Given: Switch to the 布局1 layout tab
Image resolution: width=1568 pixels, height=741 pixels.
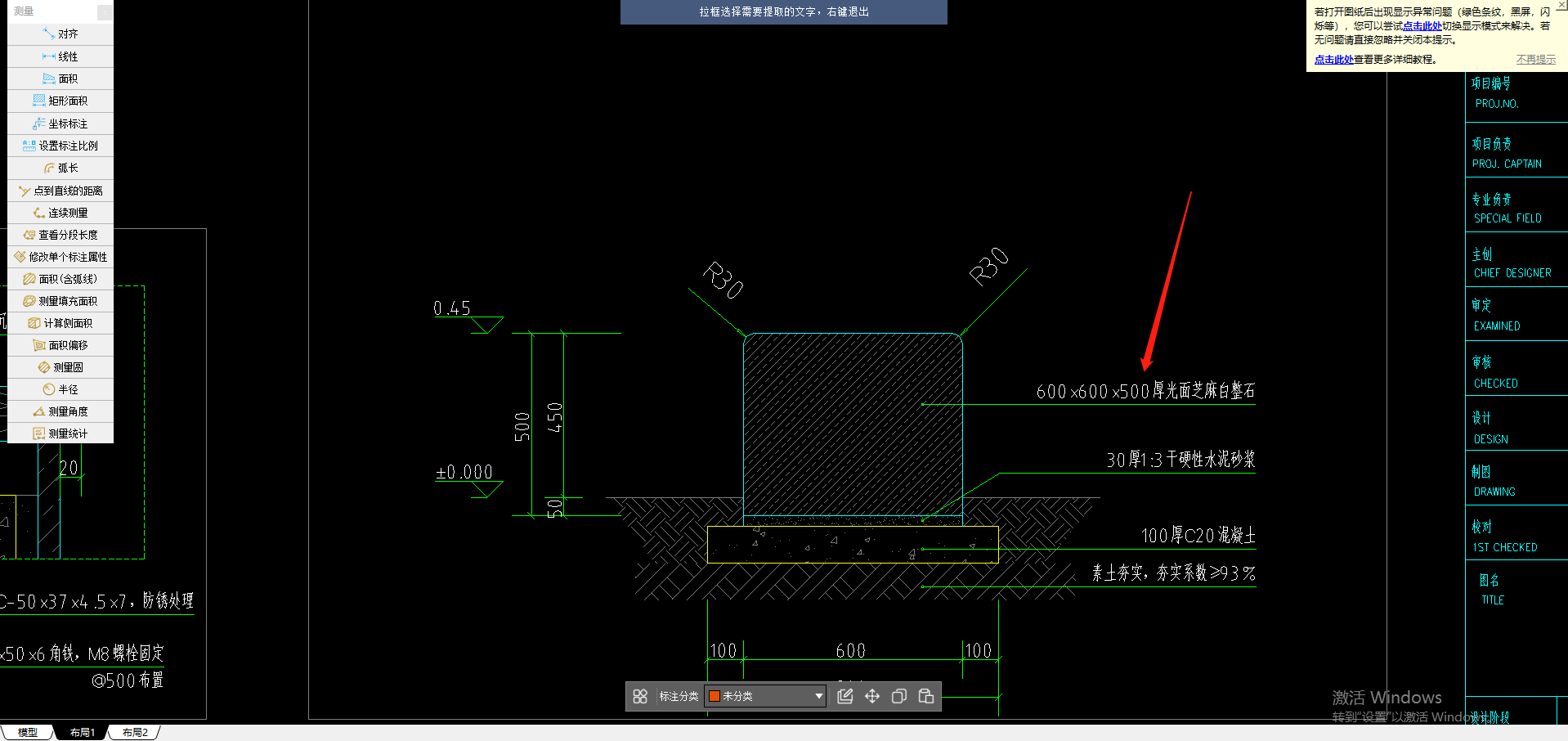Looking at the screenshot, I should pyautogui.click(x=82, y=732).
